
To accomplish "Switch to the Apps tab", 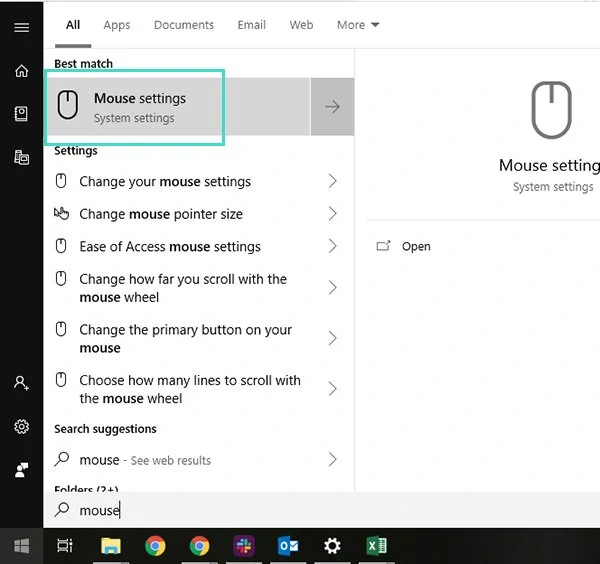I will 117,25.
